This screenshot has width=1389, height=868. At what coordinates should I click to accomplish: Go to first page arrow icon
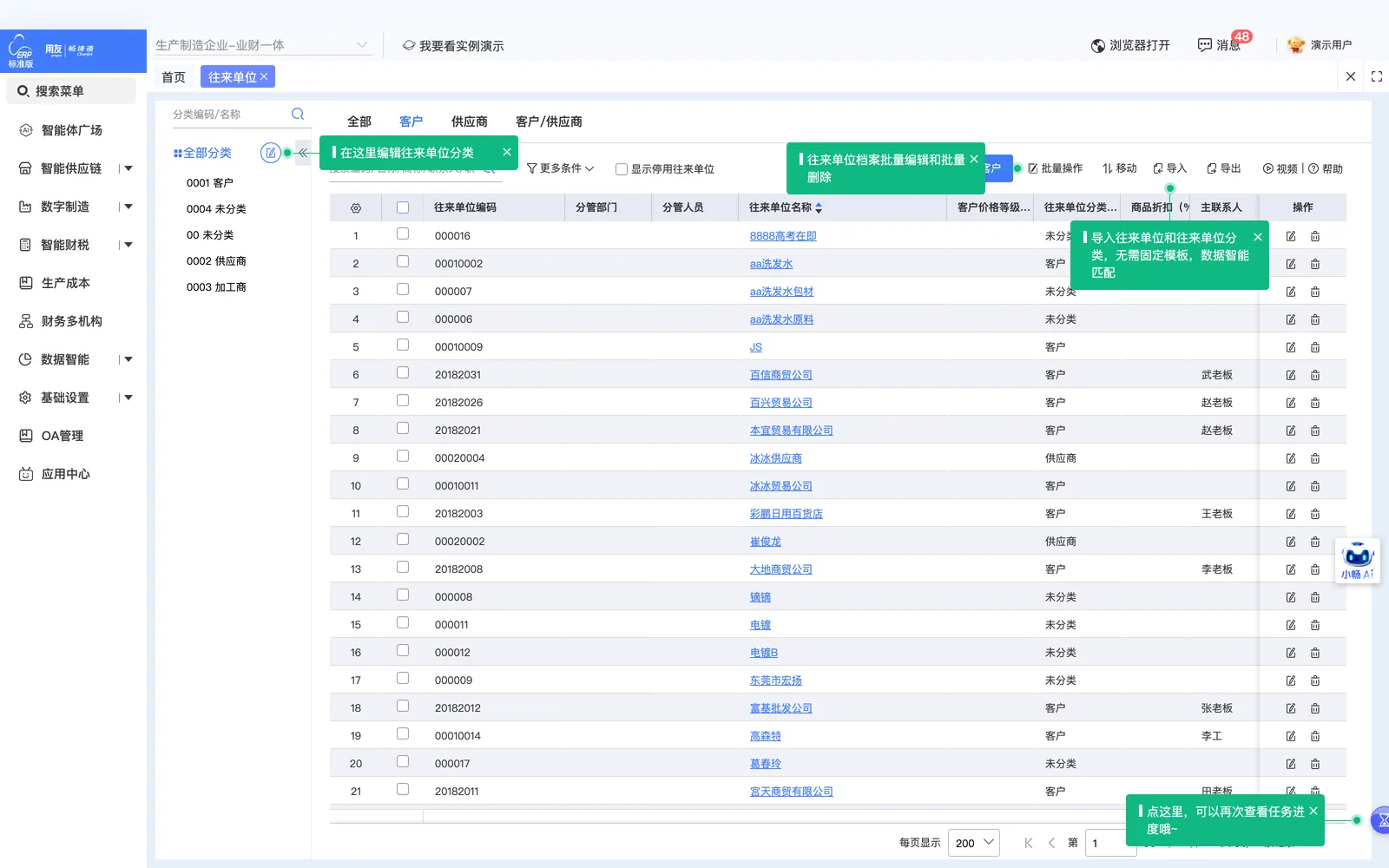(x=1028, y=843)
